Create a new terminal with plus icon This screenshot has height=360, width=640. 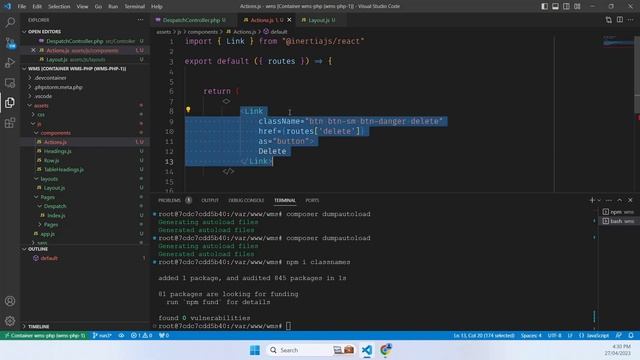[x=592, y=200]
